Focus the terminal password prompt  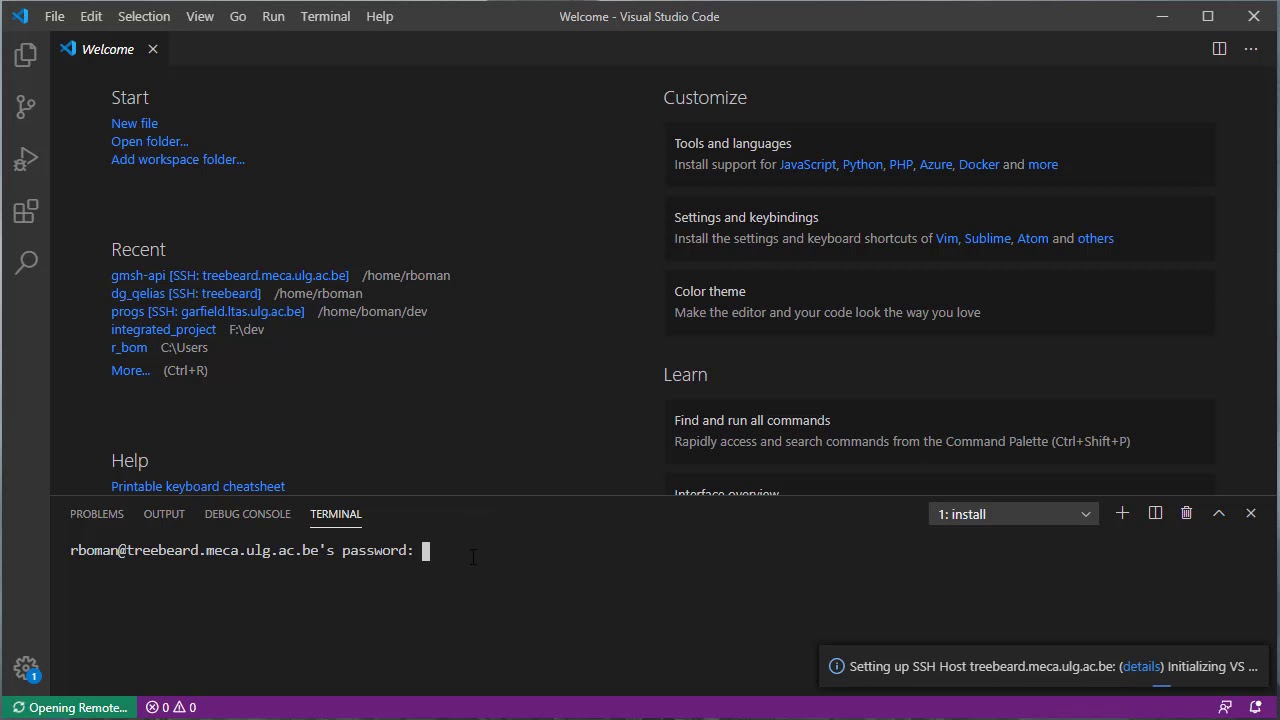coord(425,551)
